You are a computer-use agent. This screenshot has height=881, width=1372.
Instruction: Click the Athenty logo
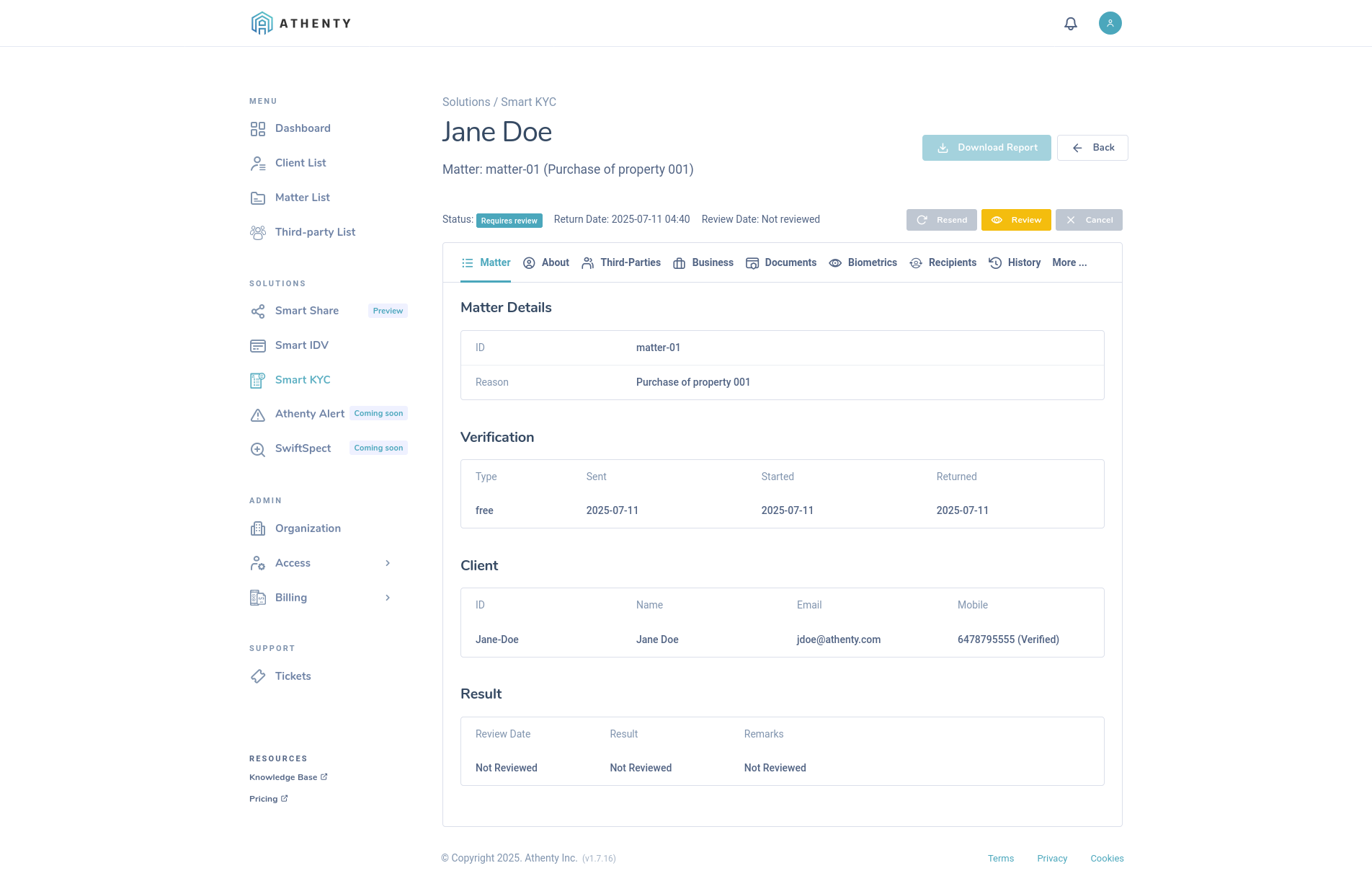(x=301, y=23)
